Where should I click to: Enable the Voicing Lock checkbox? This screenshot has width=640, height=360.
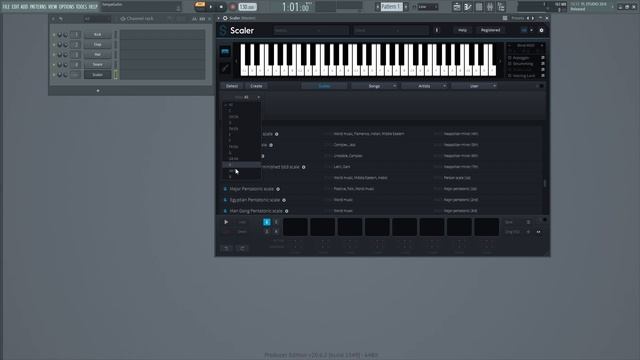(510, 76)
